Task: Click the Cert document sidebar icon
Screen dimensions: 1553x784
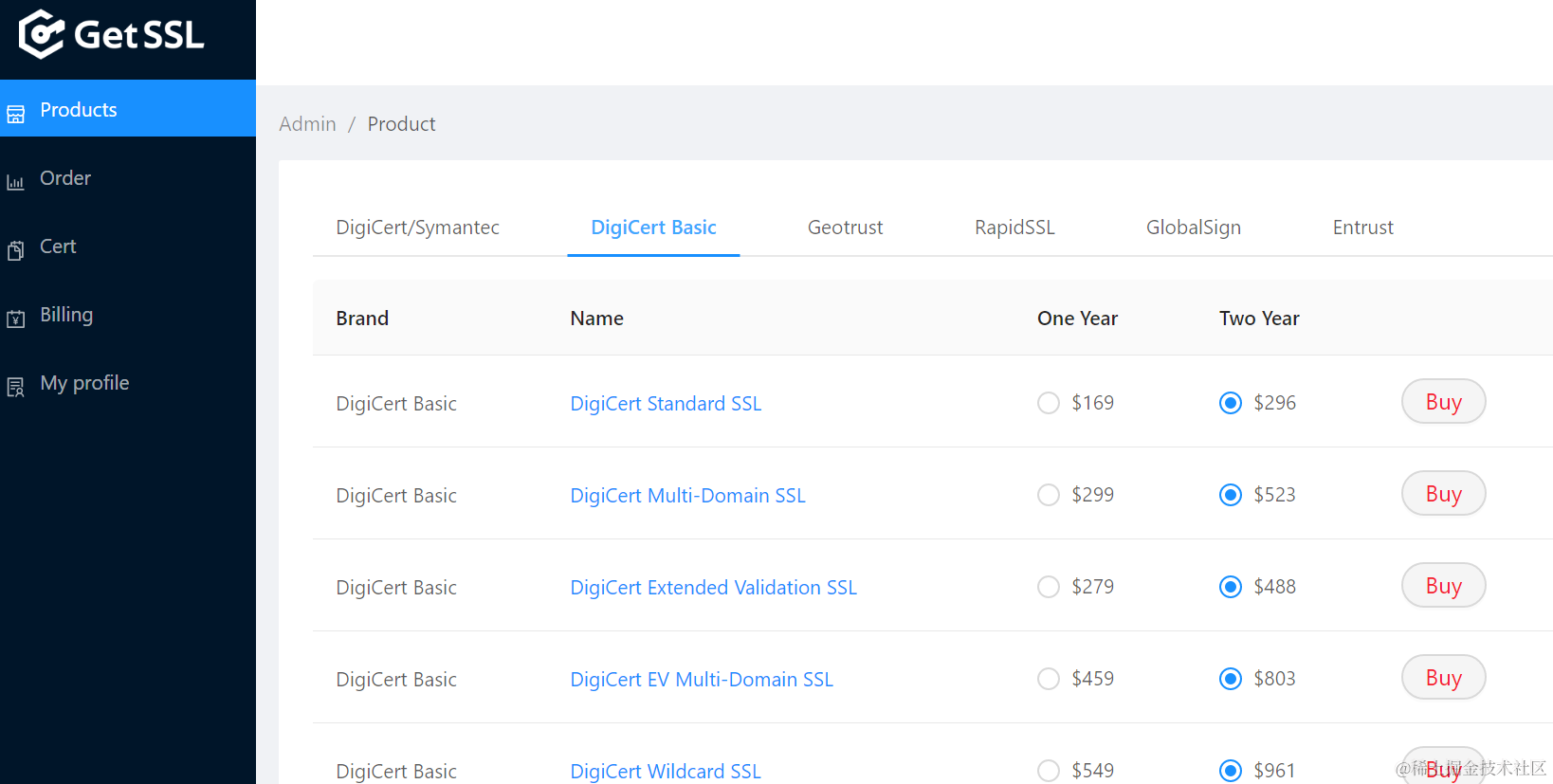Action: [16, 250]
